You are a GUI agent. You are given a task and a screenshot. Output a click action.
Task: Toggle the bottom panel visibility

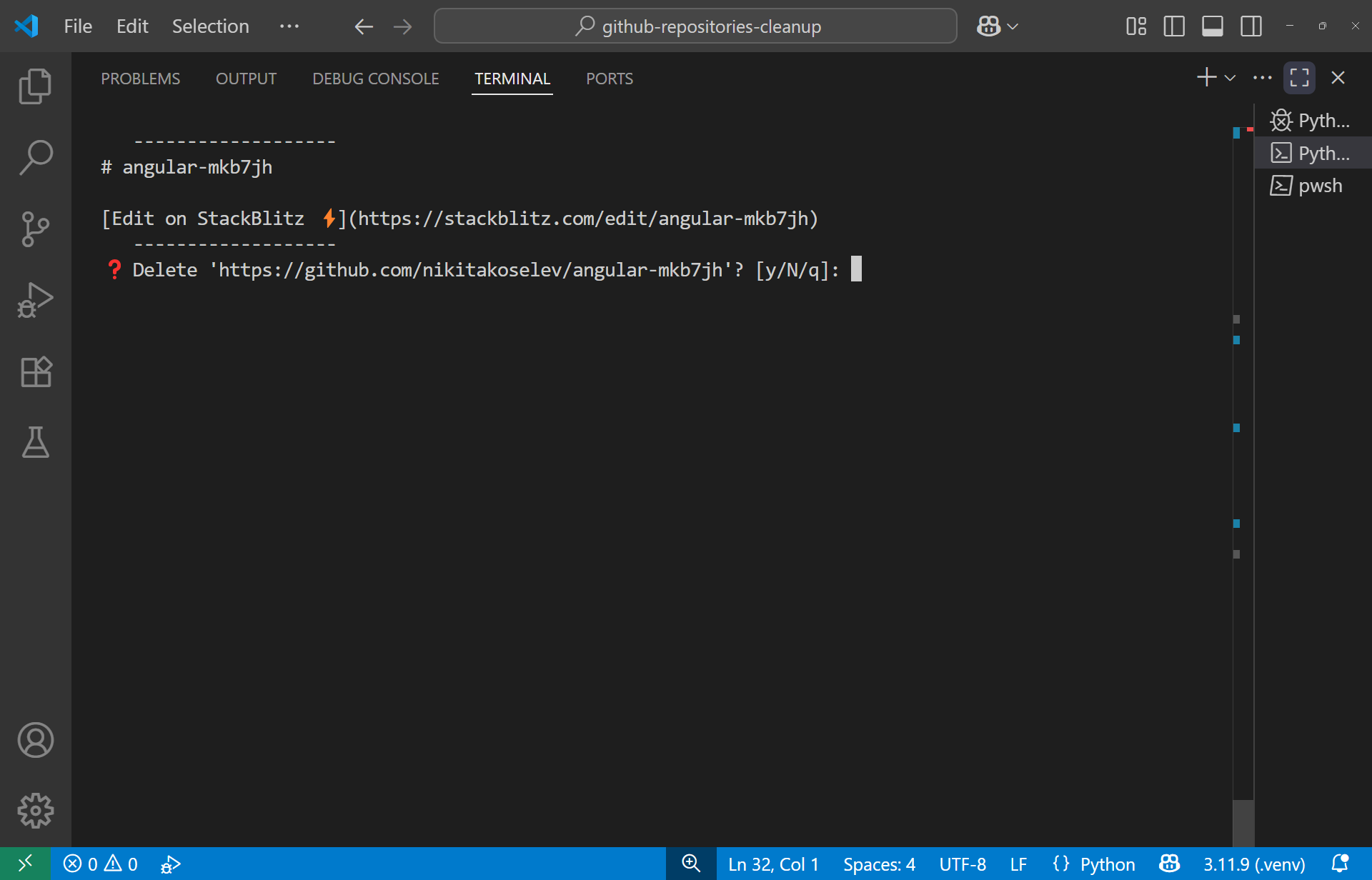point(1213,26)
